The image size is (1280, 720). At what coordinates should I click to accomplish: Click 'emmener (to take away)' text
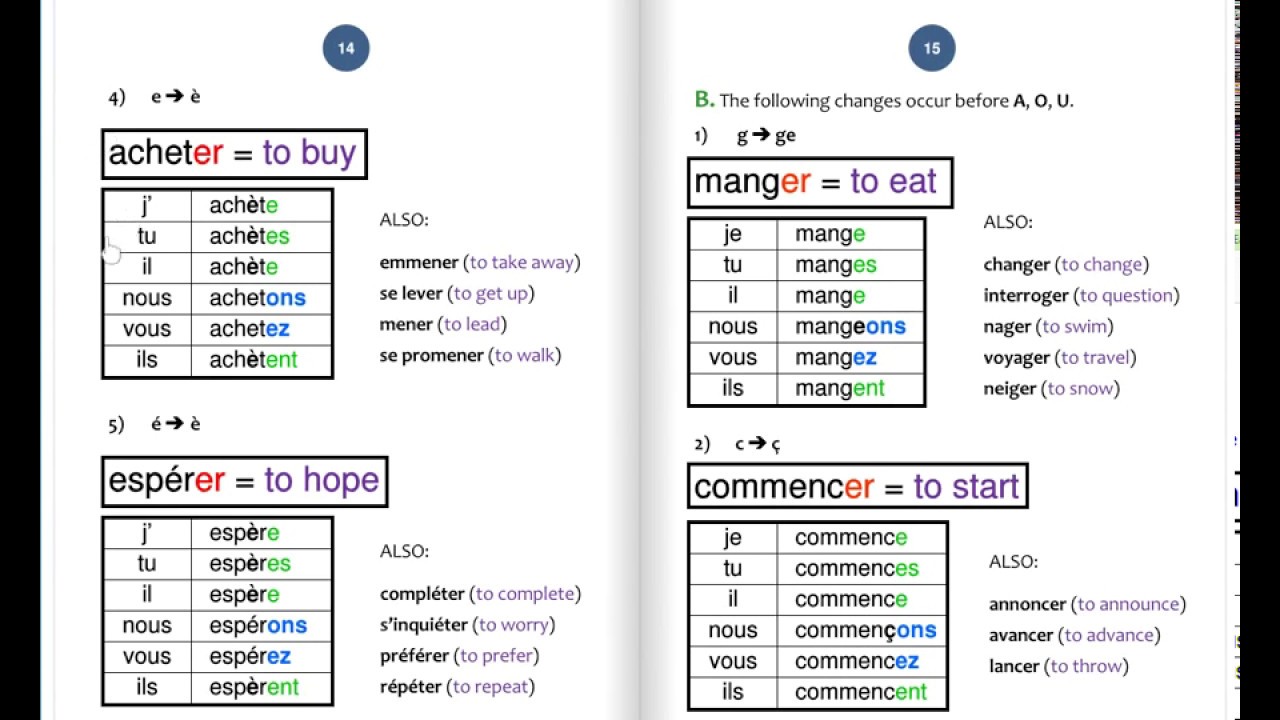(x=480, y=263)
